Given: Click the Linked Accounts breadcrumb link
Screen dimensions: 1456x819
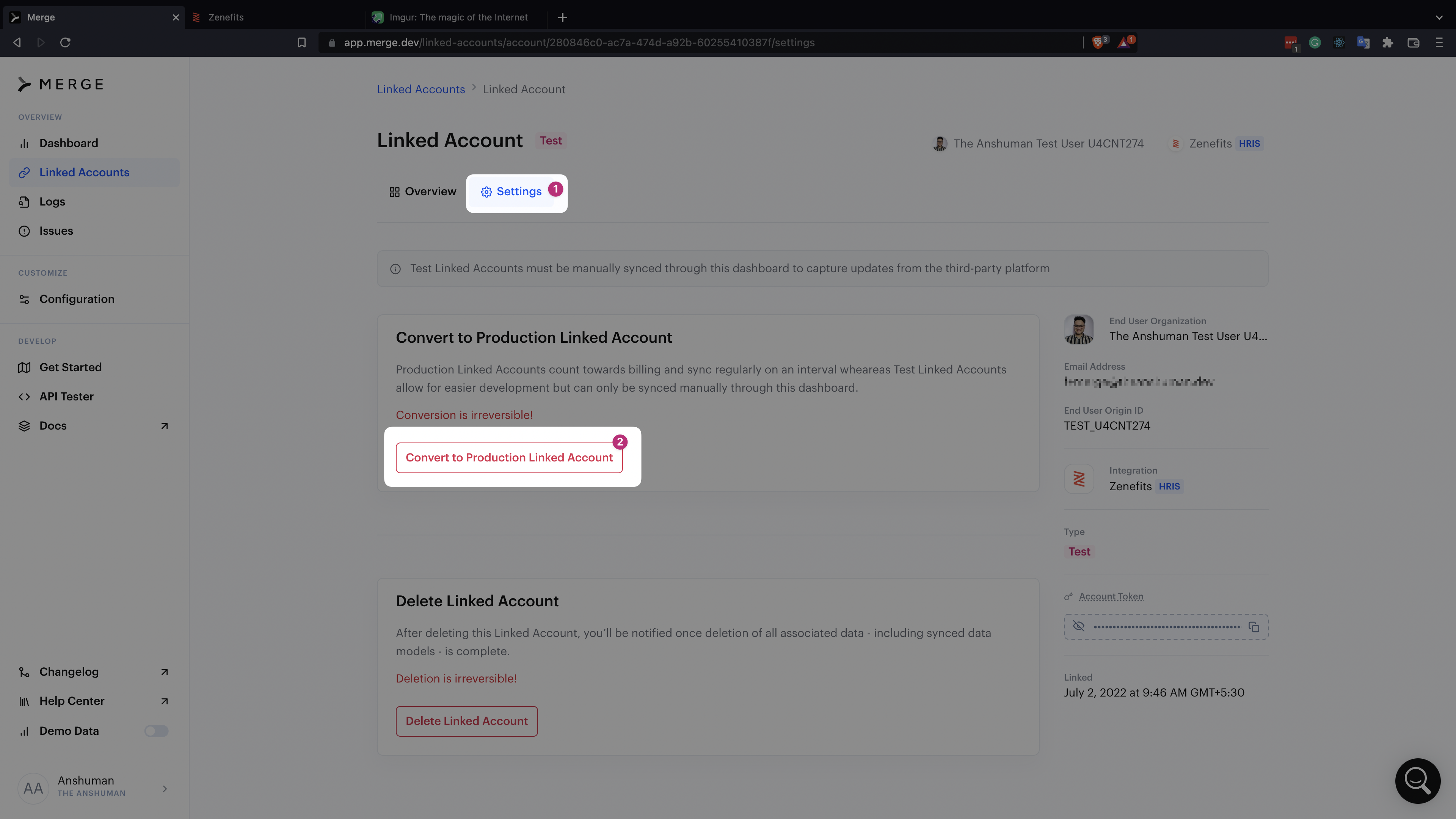Looking at the screenshot, I should (x=420, y=89).
